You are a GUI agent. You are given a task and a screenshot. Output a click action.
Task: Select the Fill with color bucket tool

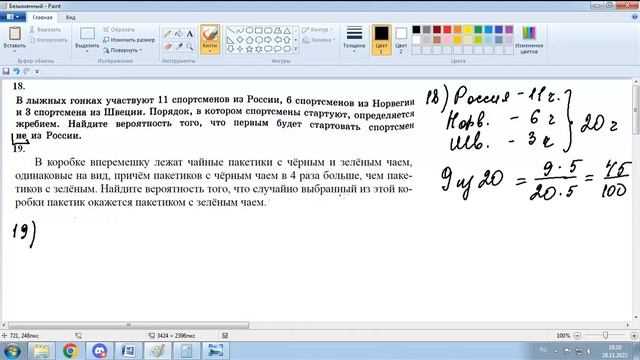[x=178, y=34]
